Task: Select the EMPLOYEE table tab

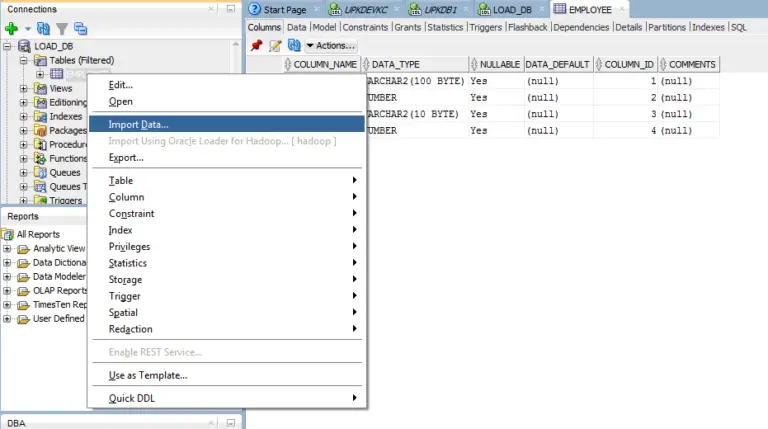Action: point(589,9)
